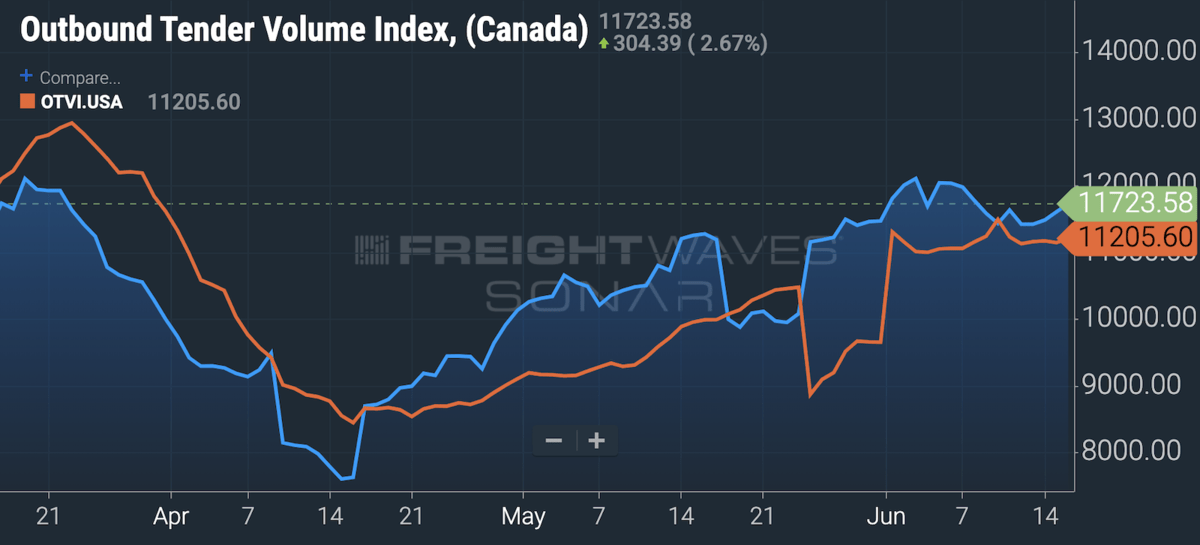Select the orange OTVI.USA color swatch
This screenshot has width=1200, height=545.
click(27, 101)
